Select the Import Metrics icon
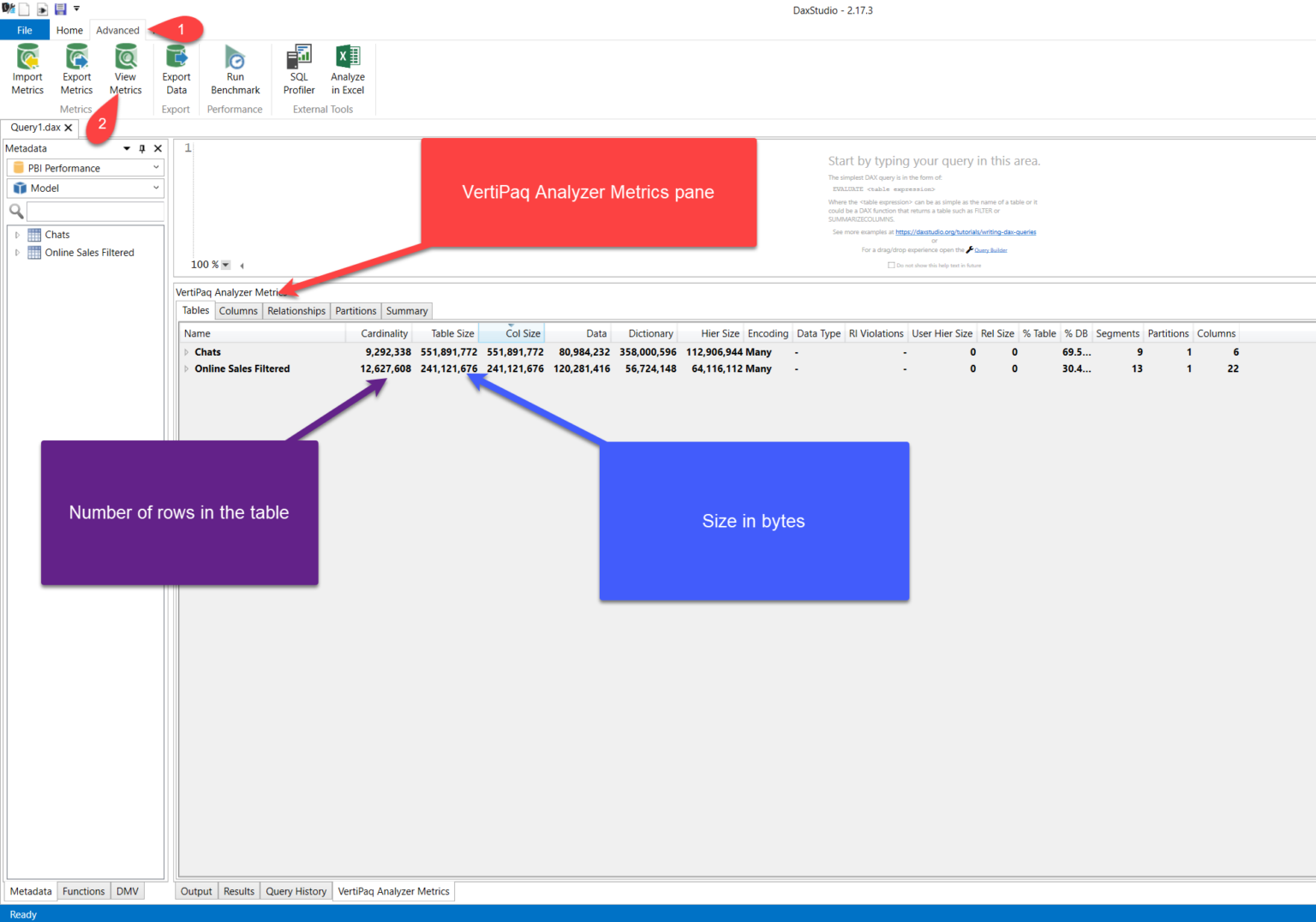 (27, 68)
